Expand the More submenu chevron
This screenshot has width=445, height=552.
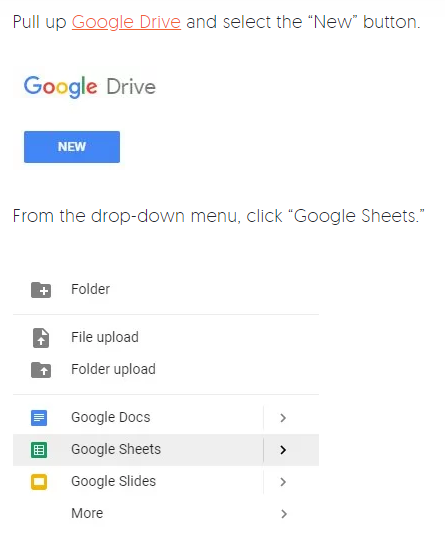[284, 514]
